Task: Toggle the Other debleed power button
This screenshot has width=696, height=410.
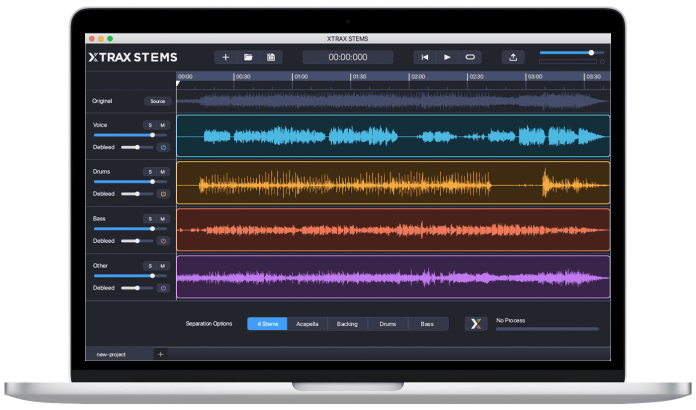Action: pyautogui.click(x=163, y=288)
